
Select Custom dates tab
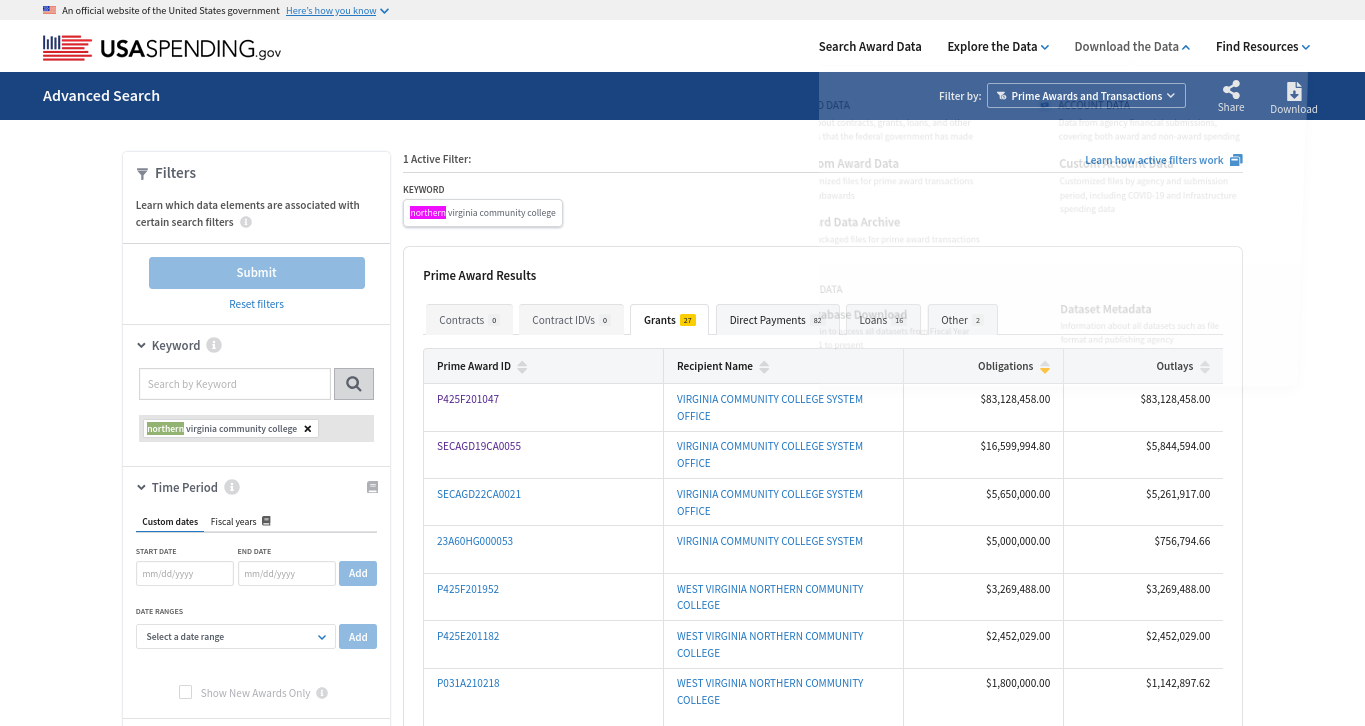[x=170, y=522]
